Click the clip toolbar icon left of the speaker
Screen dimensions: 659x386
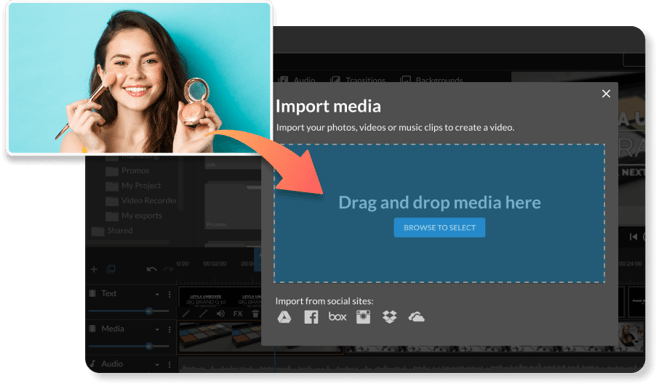203,314
